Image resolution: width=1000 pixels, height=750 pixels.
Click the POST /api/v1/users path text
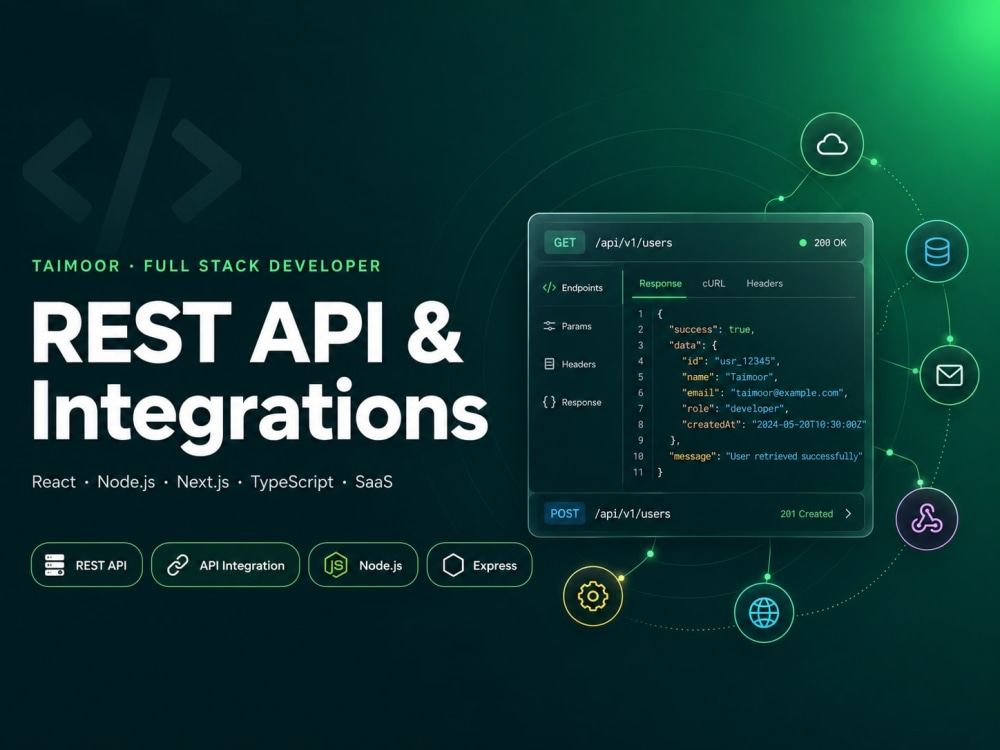[633, 513]
